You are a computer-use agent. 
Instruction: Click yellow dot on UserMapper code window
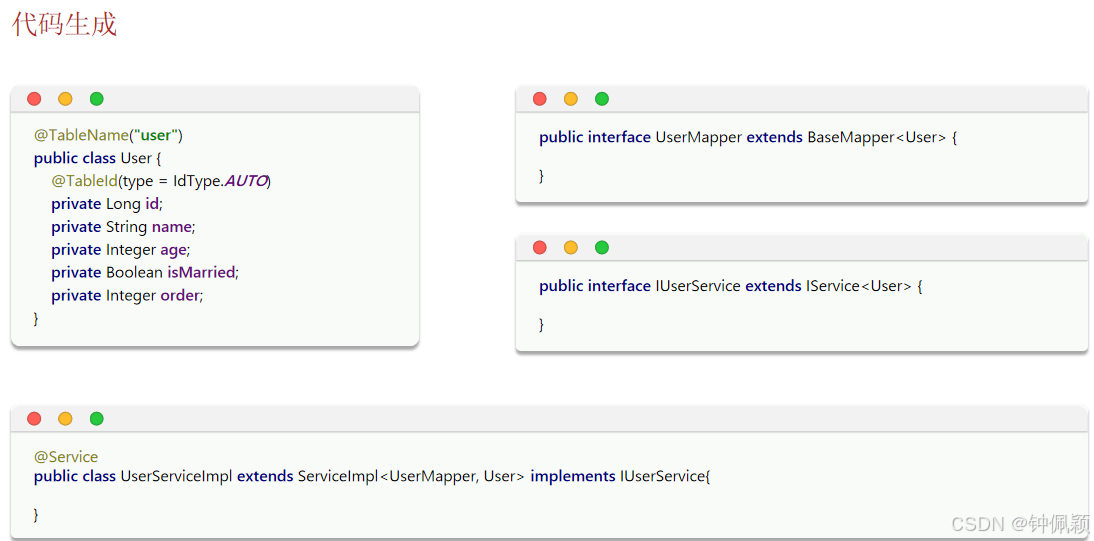(571, 99)
